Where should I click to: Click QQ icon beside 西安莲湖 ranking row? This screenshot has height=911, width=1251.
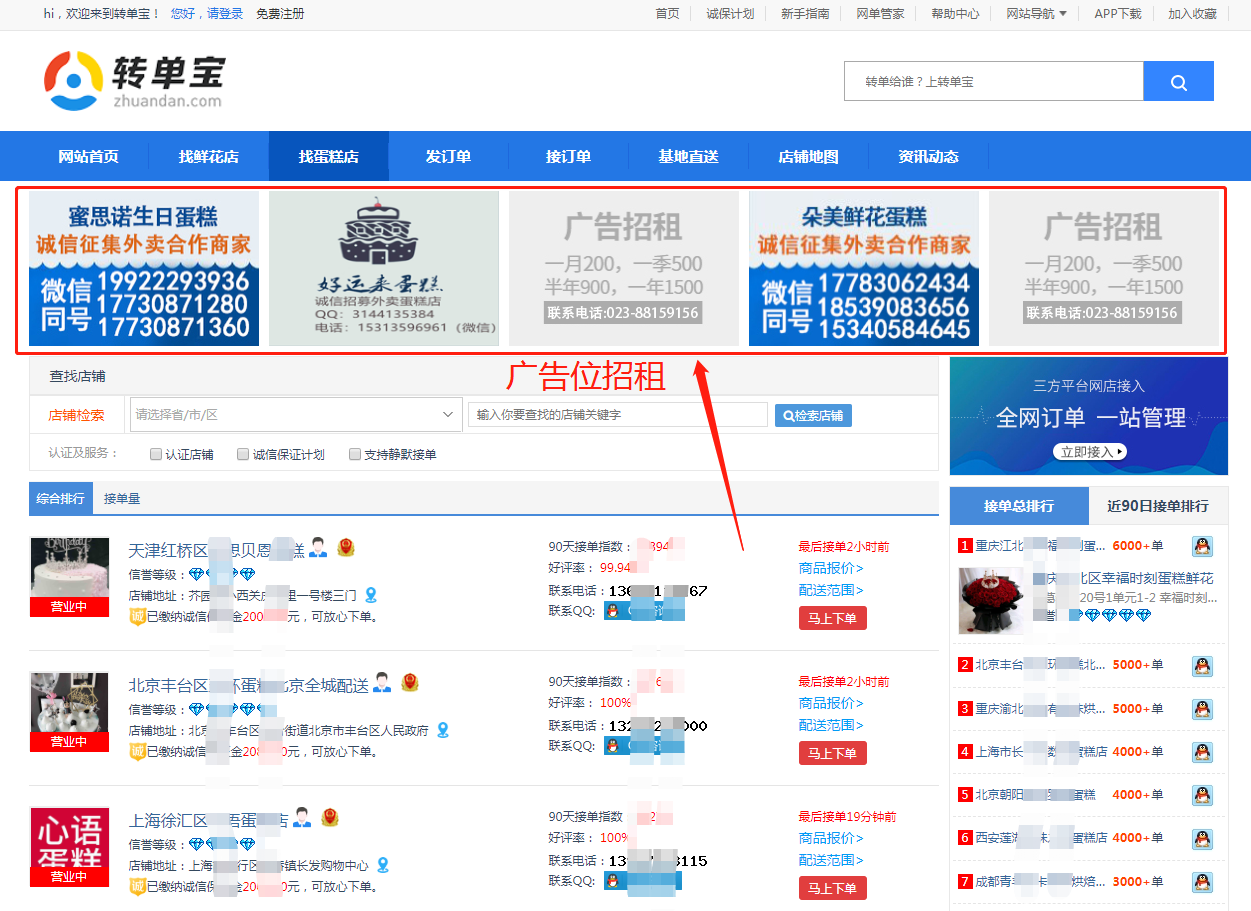point(1202,838)
